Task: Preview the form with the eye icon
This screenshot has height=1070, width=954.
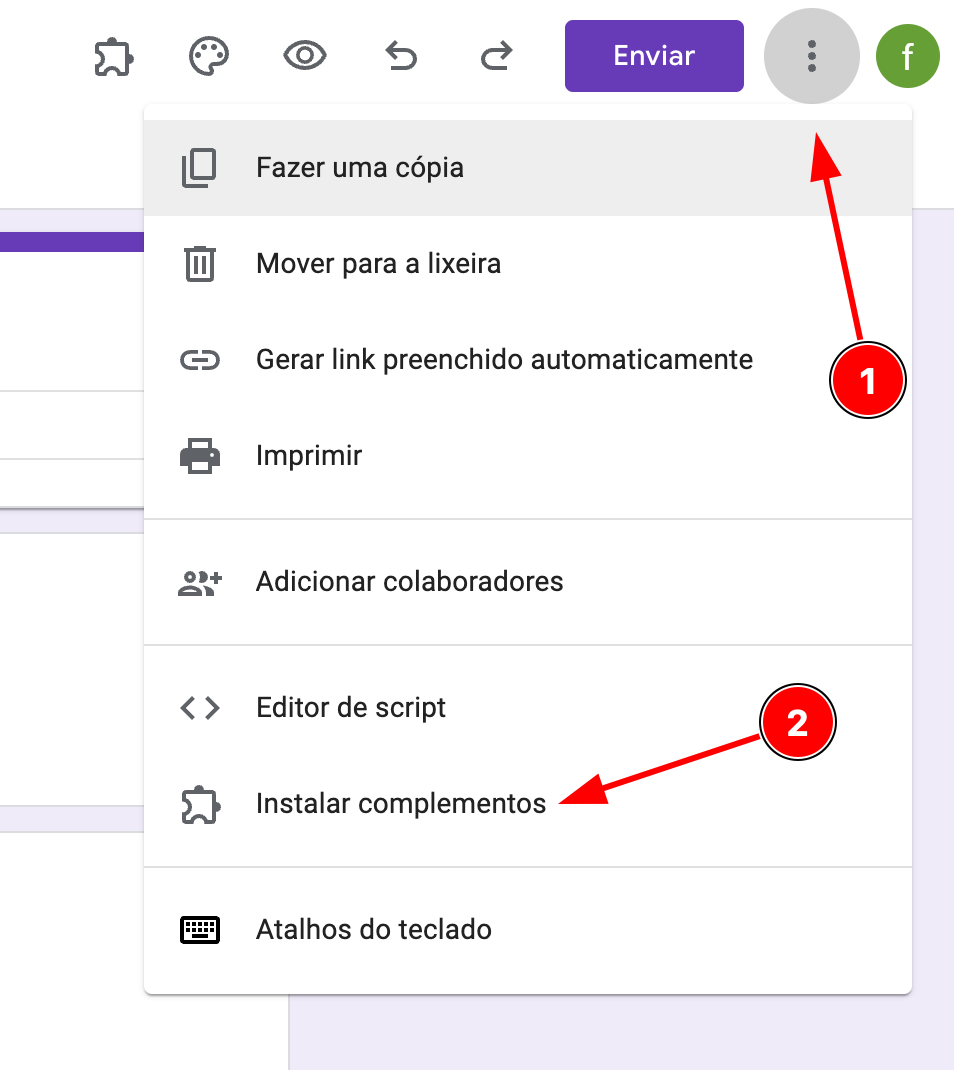Action: point(305,56)
